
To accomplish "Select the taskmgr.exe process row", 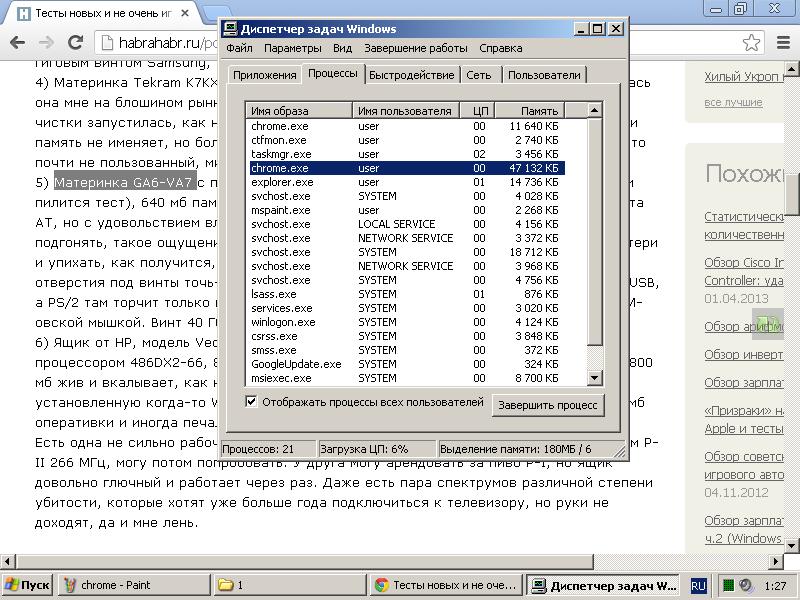I will [407, 154].
